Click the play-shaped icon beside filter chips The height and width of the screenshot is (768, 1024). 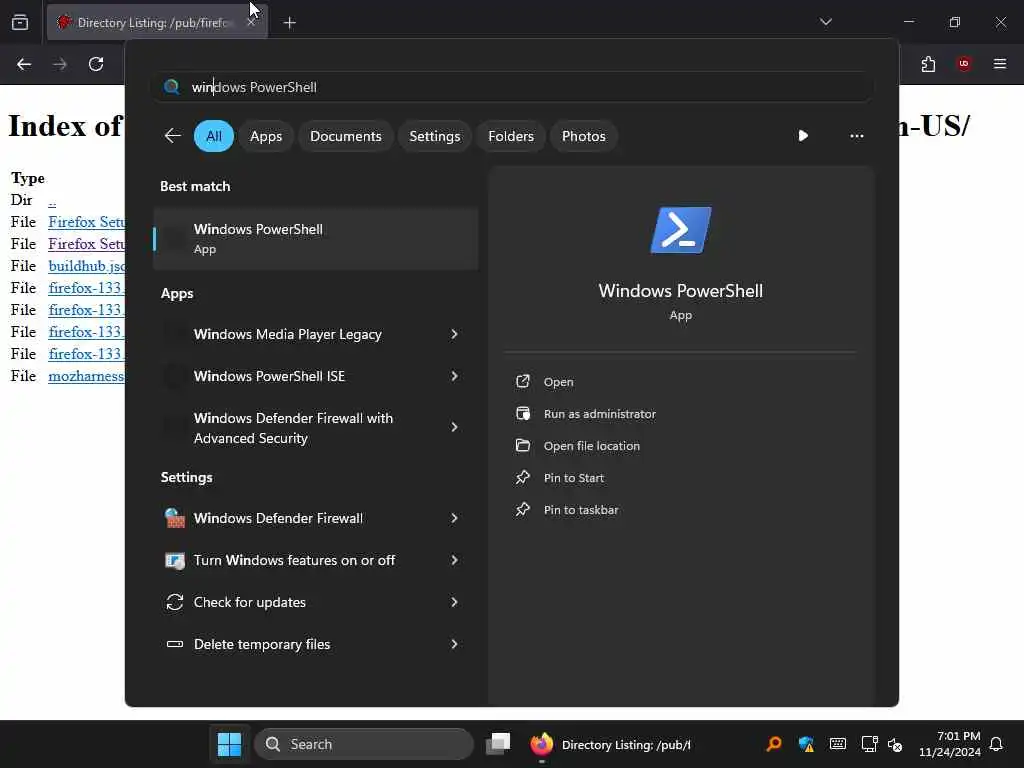coord(803,136)
